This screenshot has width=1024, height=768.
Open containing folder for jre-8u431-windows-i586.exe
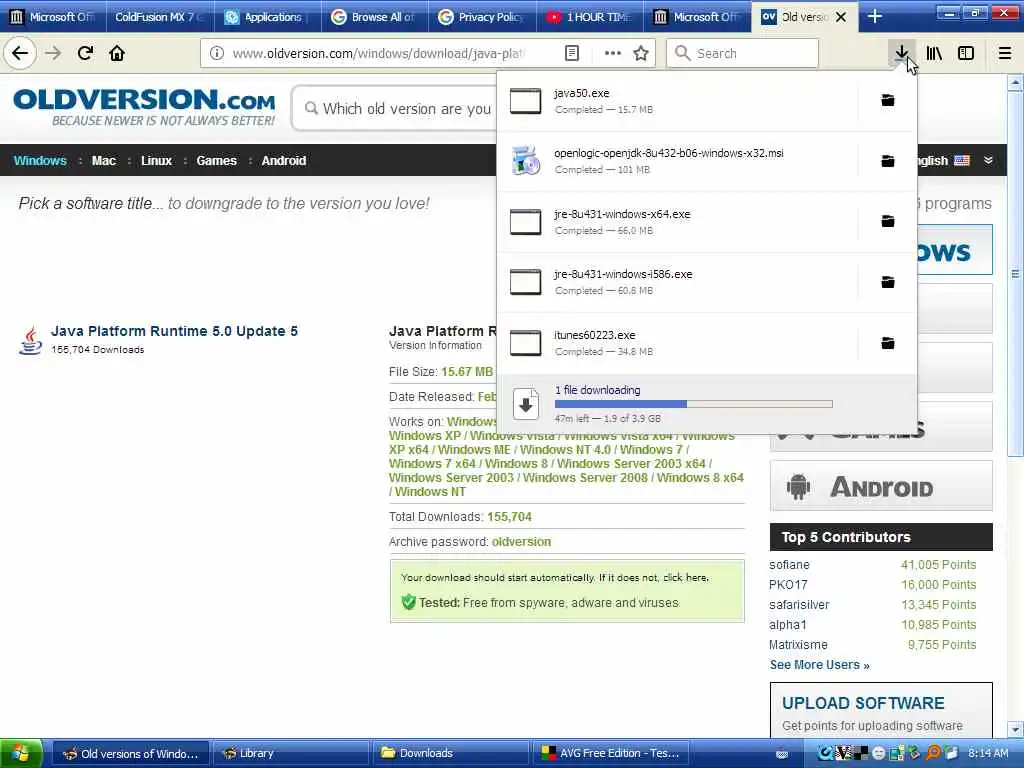(888, 282)
